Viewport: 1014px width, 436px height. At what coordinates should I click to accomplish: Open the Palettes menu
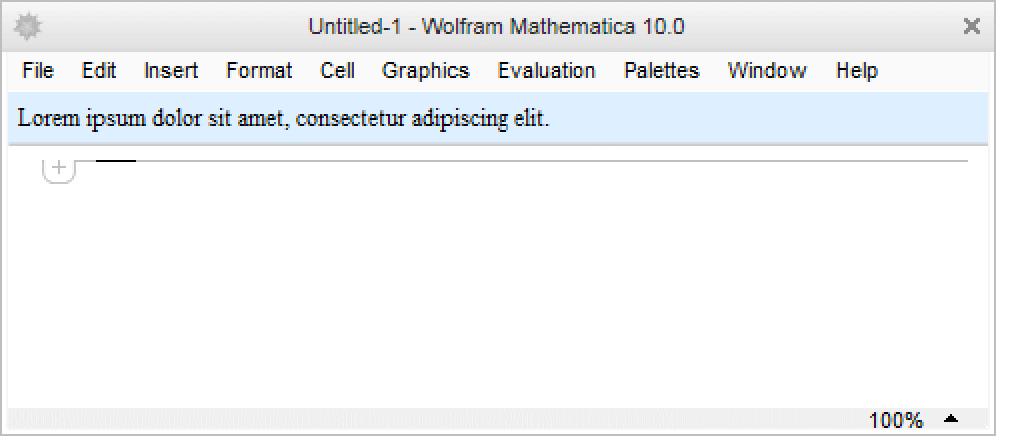(x=661, y=71)
